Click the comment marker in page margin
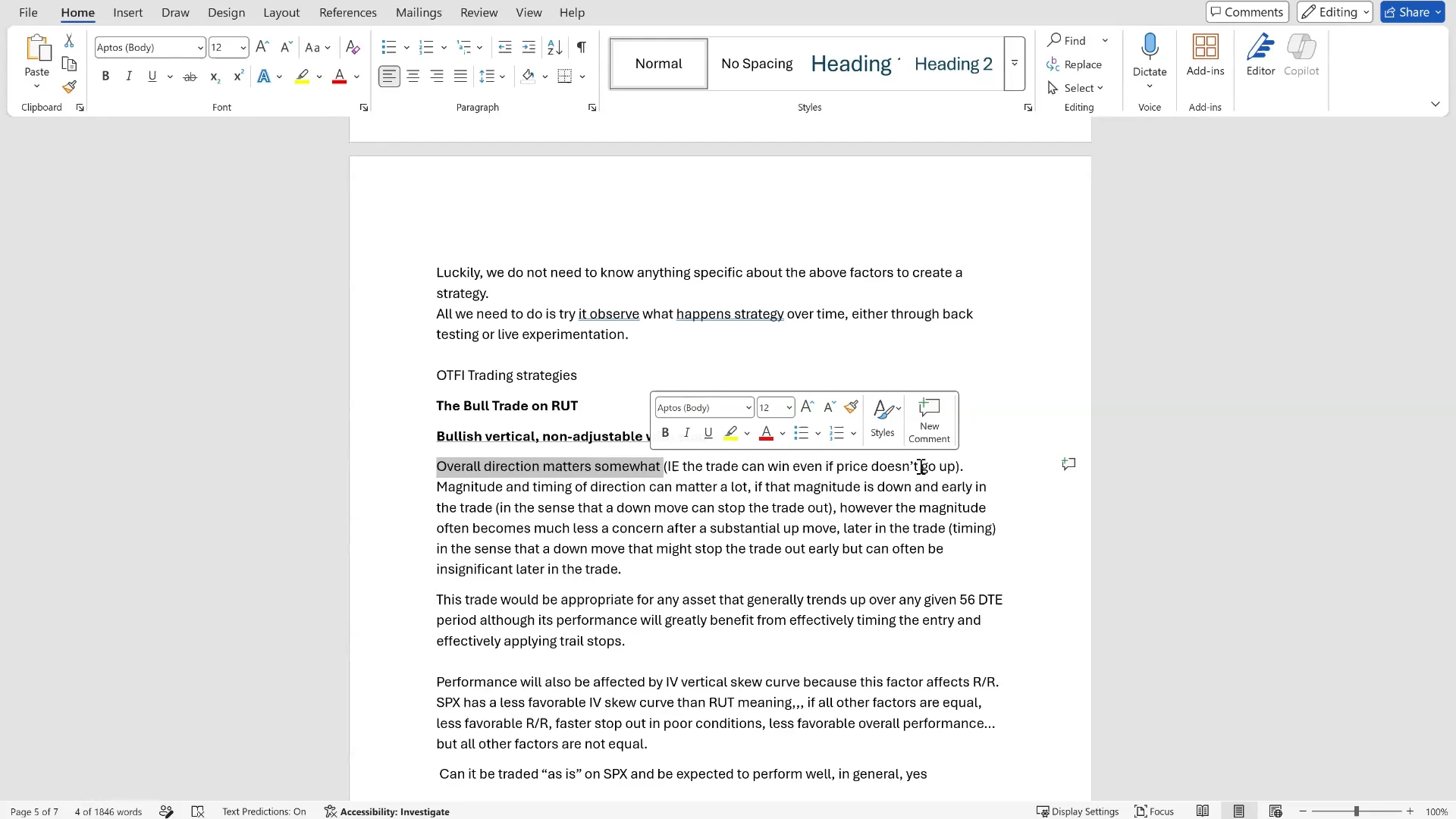Screen dimensions: 1456x819 pos(1068,464)
